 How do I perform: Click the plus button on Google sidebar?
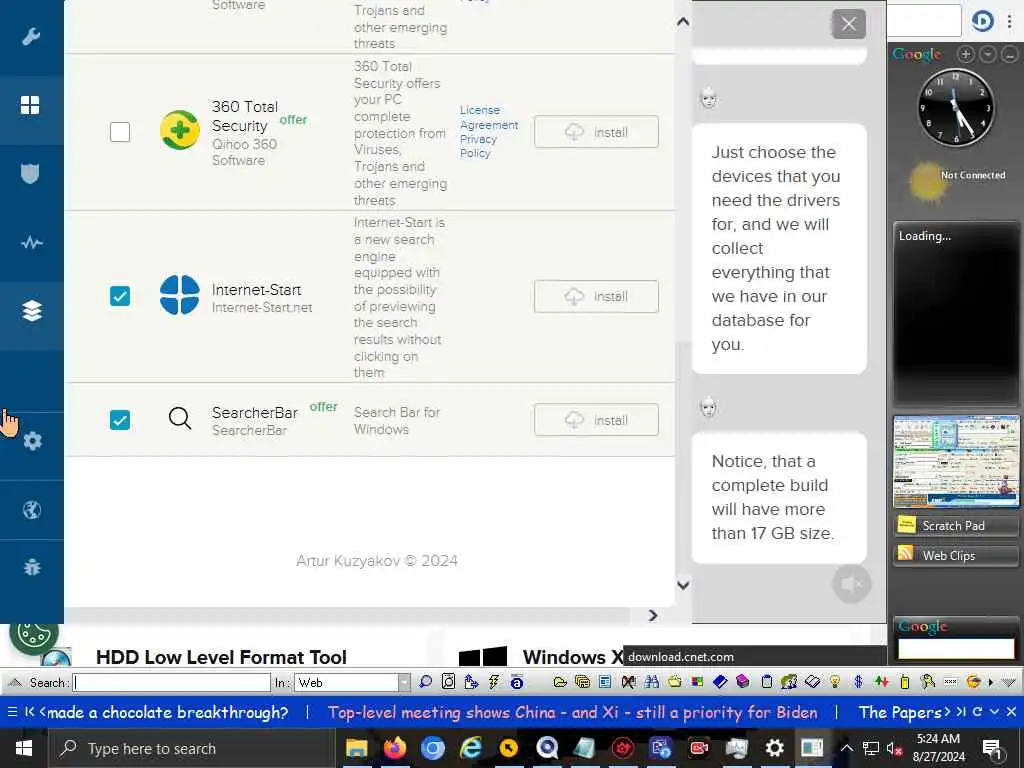click(x=966, y=54)
